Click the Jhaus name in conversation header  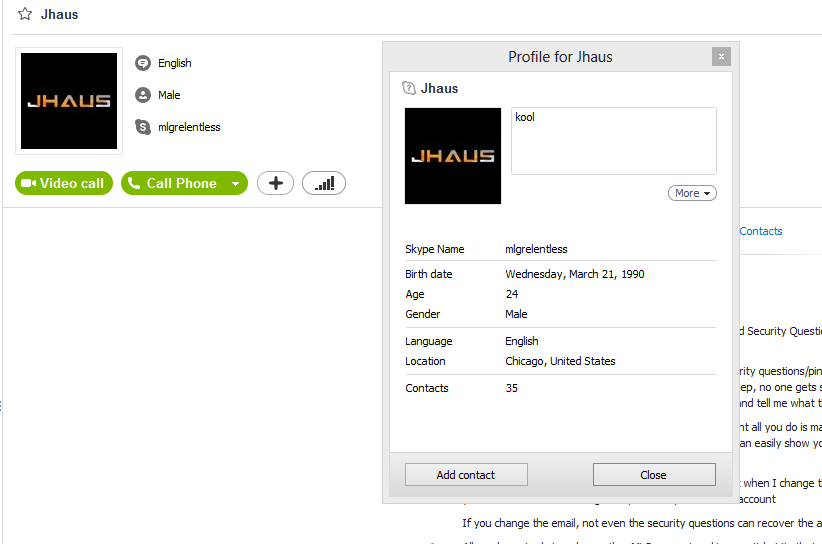tap(59, 15)
